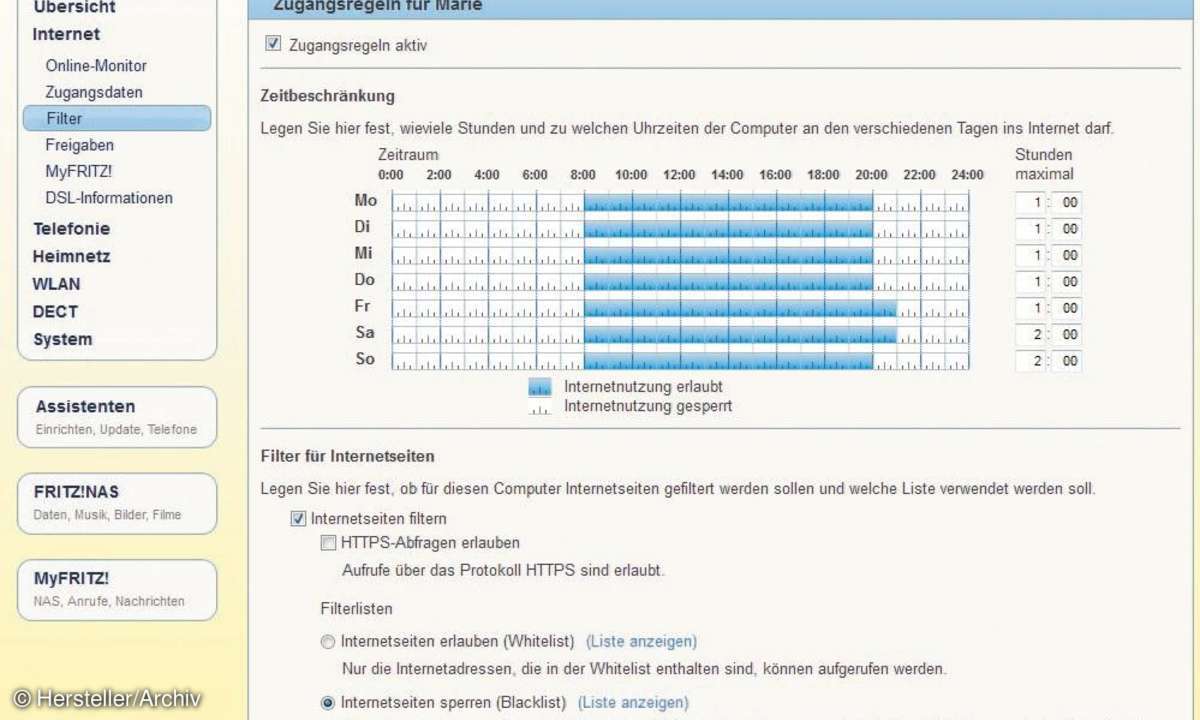Click the Zeitbeschränkung heading
Screen dimensions: 1200x720
click(x=328, y=96)
